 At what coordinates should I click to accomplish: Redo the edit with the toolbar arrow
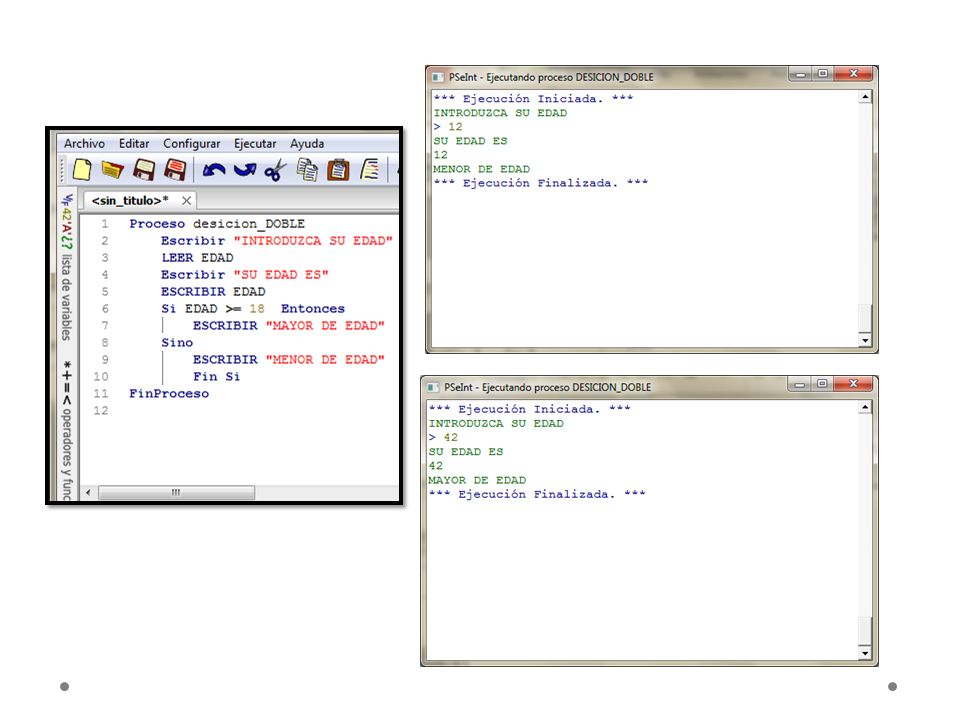[245, 170]
